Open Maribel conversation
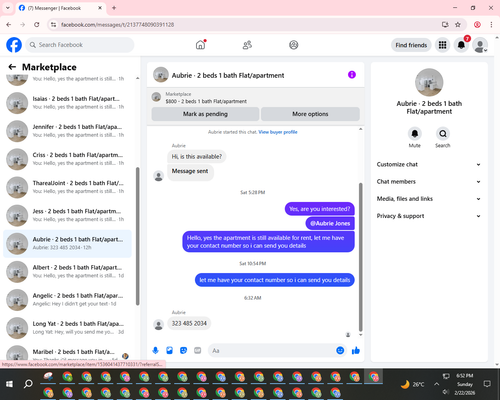Image resolution: width=500 pixels, height=400 pixels. pyautogui.click(x=67, y=353)
